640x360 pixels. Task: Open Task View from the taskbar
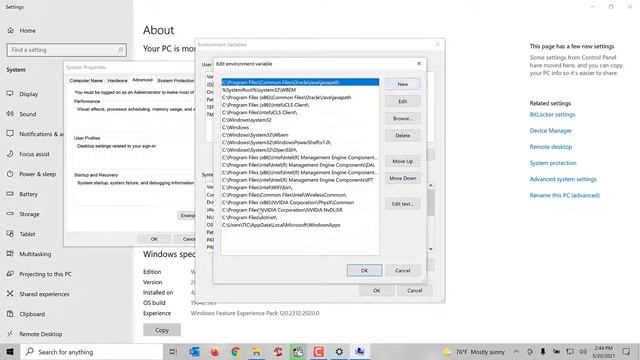tap(173, 351)
